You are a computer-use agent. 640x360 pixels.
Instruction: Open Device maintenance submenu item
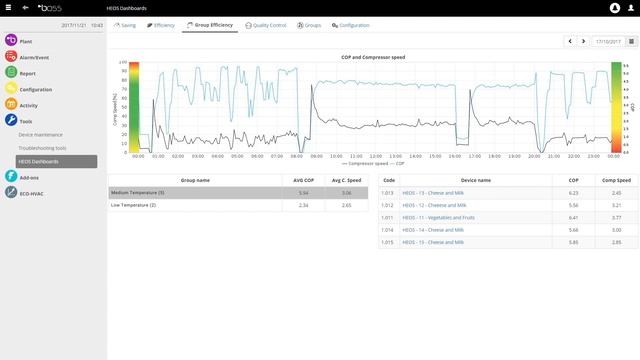click(40, 135)
